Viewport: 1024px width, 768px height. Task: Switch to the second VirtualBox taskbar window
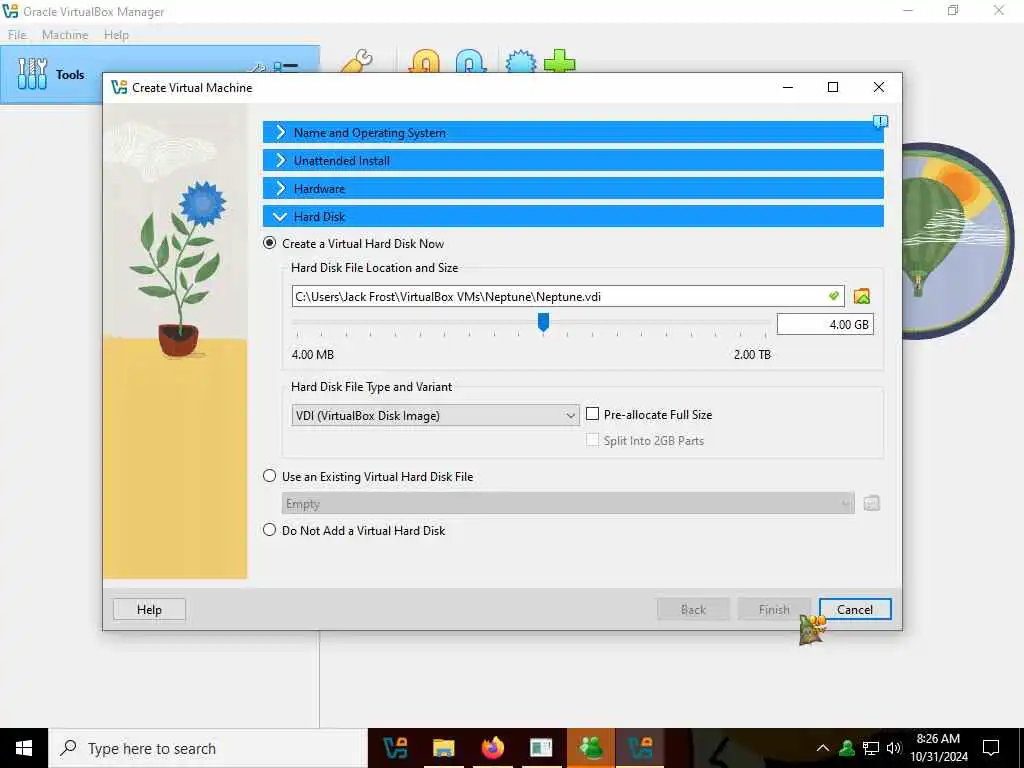click(639, 748)
